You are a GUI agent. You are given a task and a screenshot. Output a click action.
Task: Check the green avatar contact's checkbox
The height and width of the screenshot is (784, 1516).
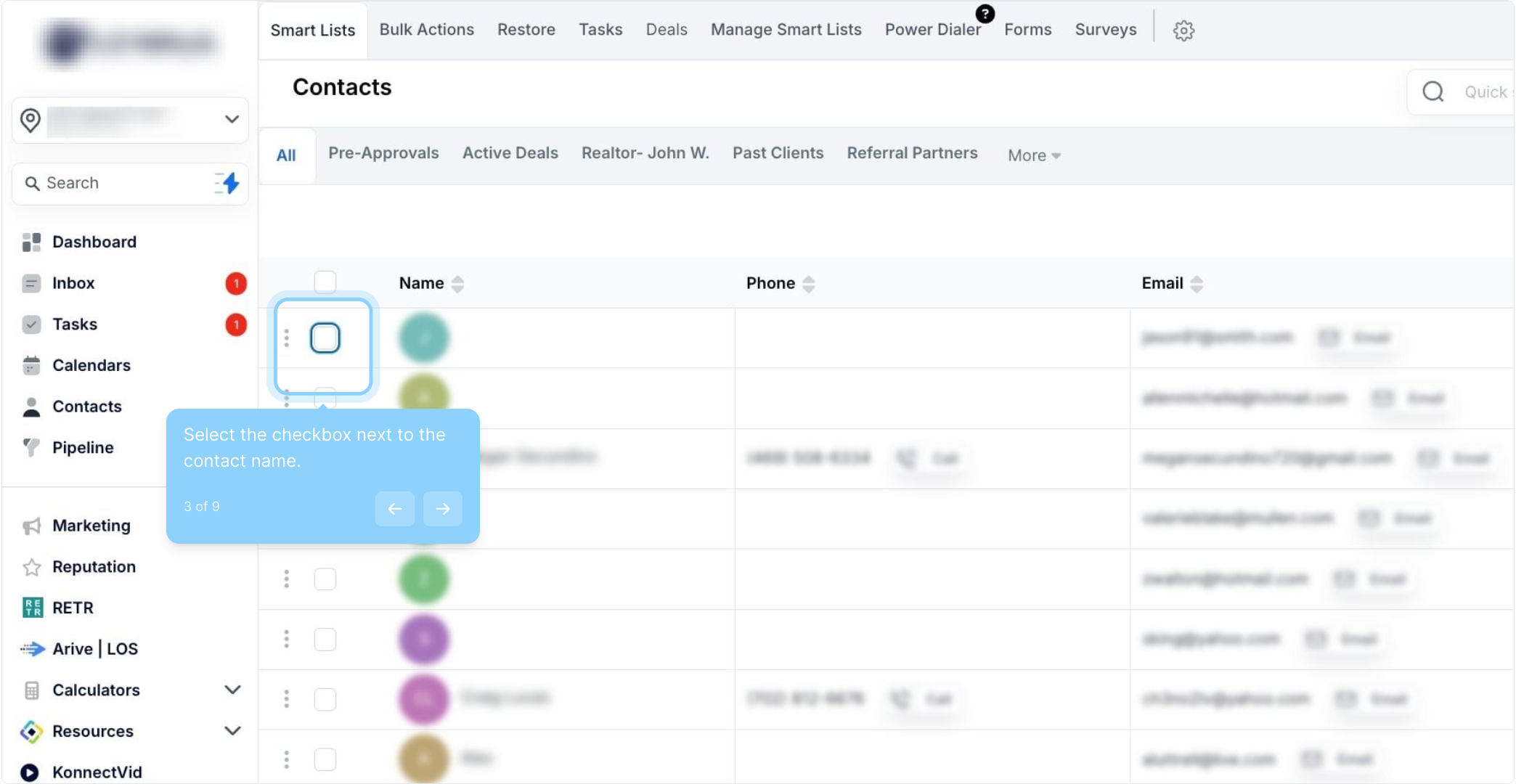325,579
